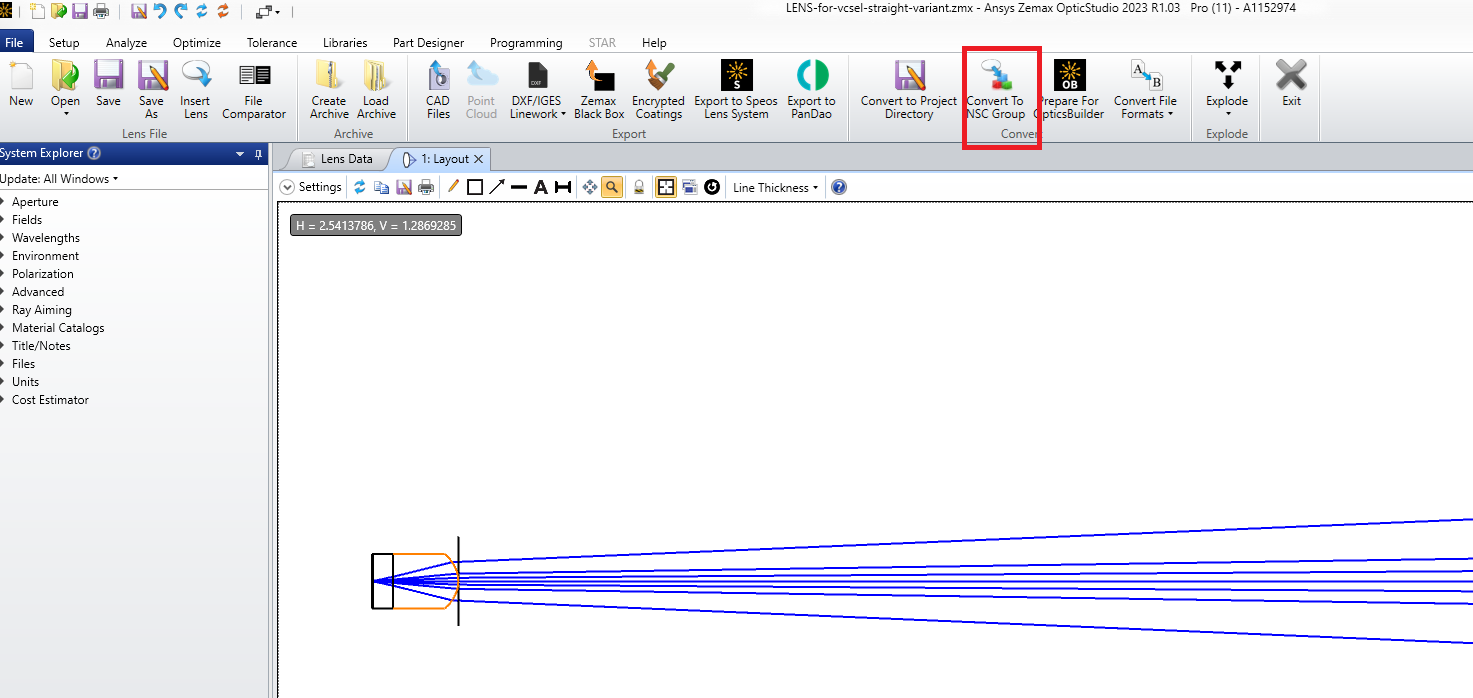Open the Part Designer ribbon tab
The width and height of the screenshot is (1473, 698).
tap(428, 43)
